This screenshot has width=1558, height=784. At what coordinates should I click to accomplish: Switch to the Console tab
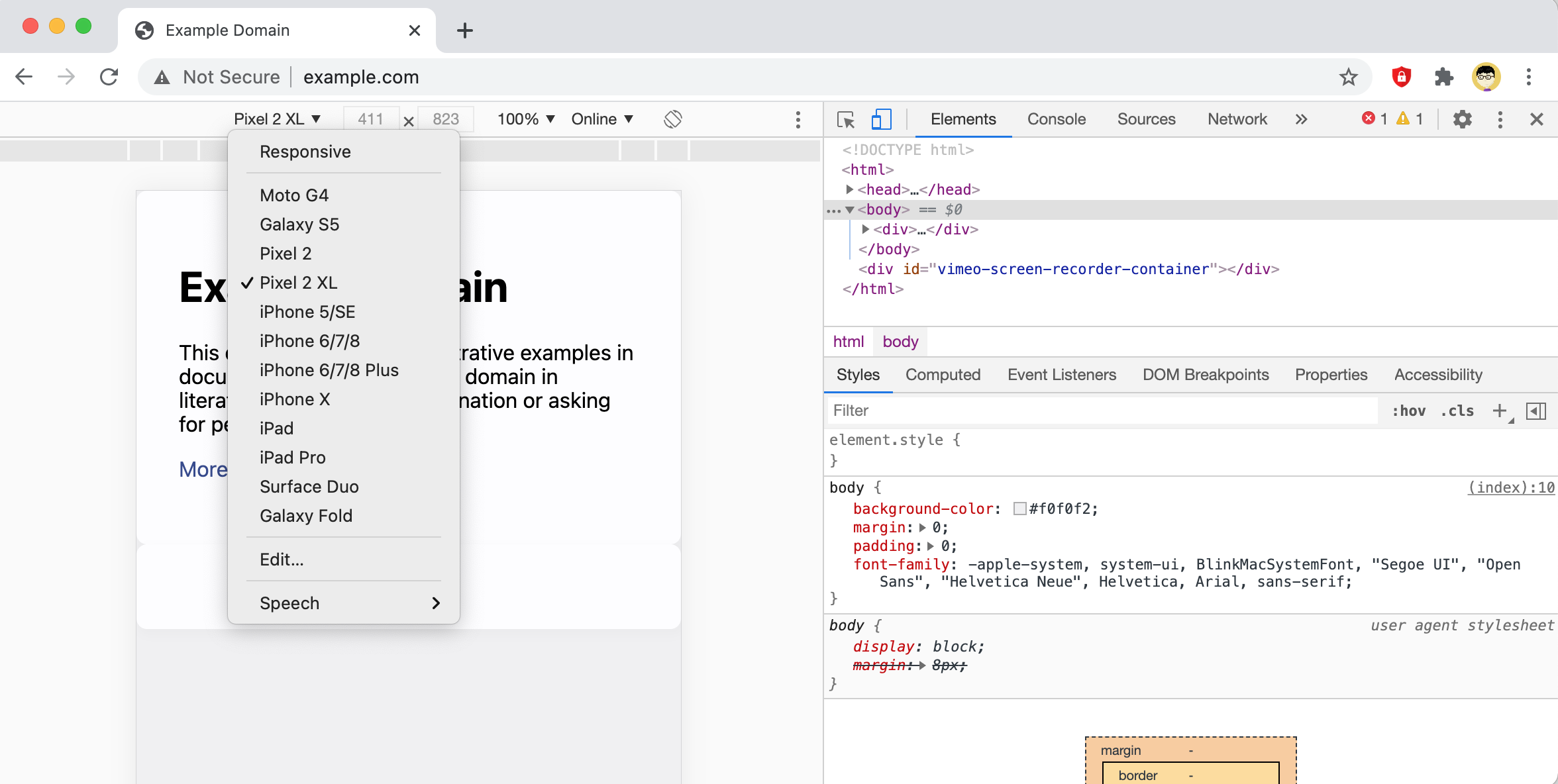(1056, 119)
